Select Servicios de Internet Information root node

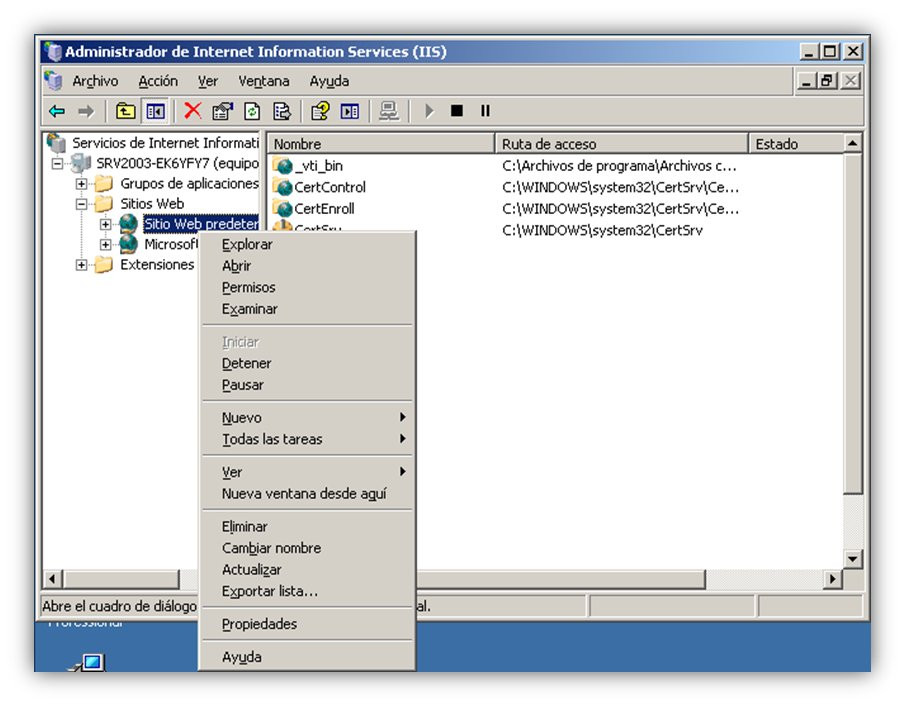click(x=165, y=143)
